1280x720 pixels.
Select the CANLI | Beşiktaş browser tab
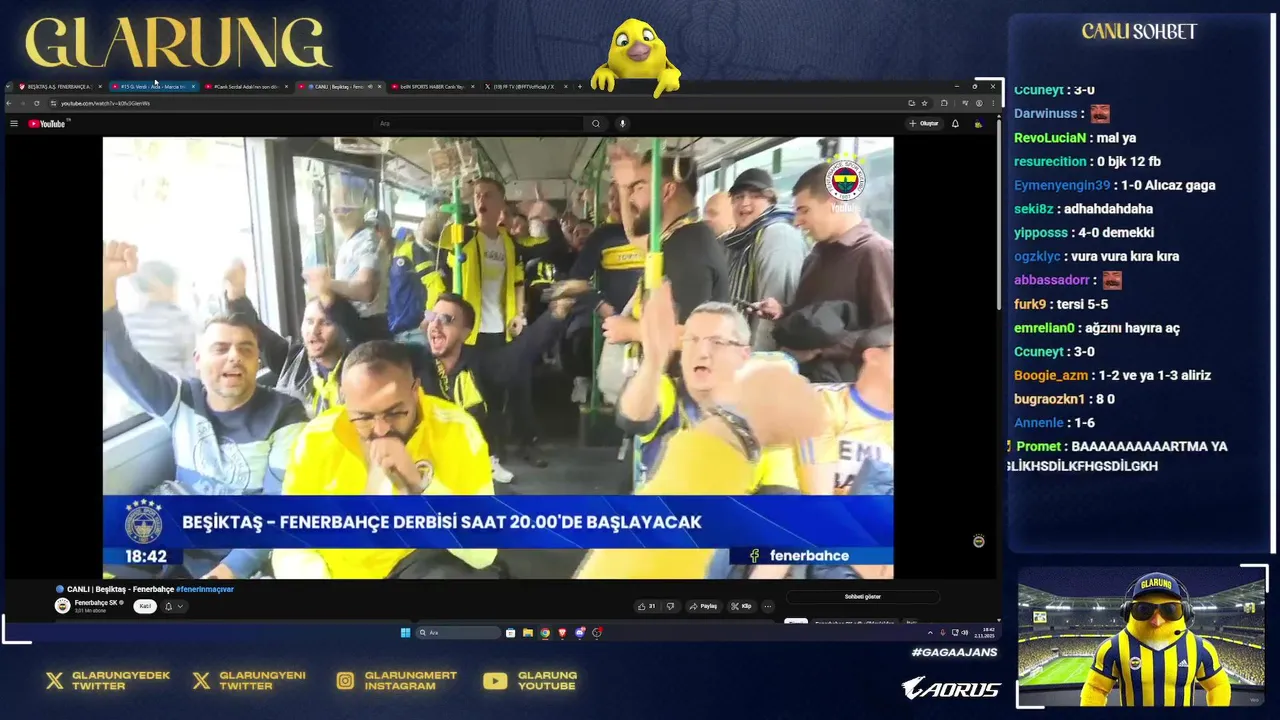click(x=341, y=87)
